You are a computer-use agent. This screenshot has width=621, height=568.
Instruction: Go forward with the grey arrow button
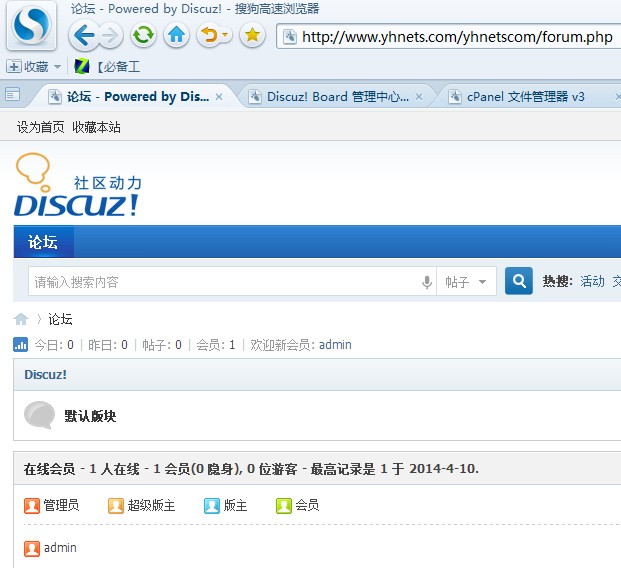point(110,36)
